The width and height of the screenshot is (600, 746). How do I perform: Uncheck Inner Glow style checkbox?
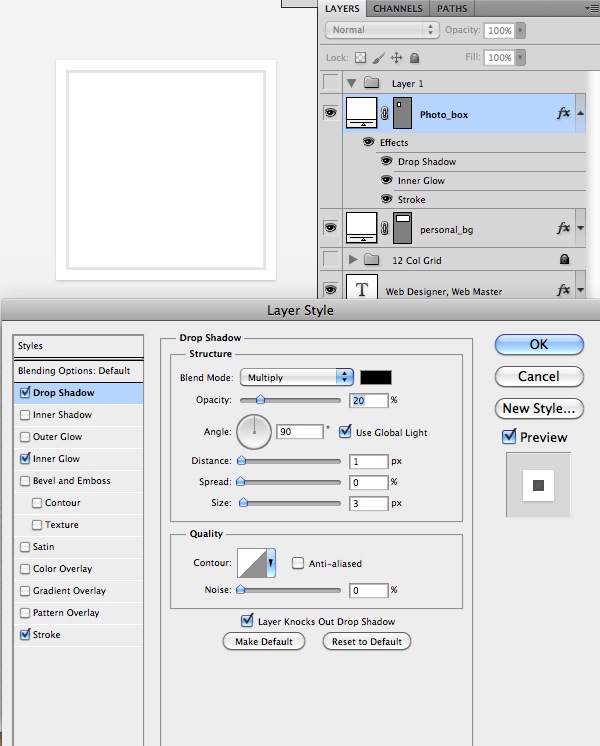(x=25, y=459)
